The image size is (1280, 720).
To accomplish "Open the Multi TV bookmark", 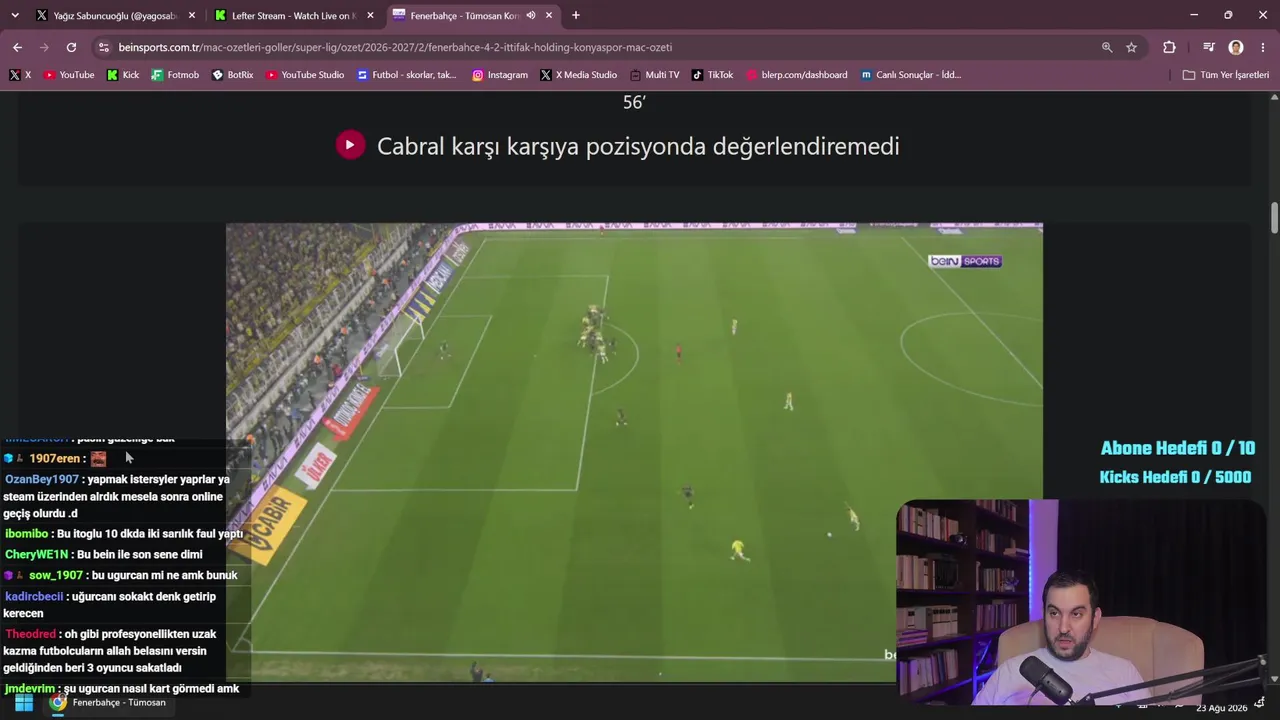I will (x=655, y=75).
